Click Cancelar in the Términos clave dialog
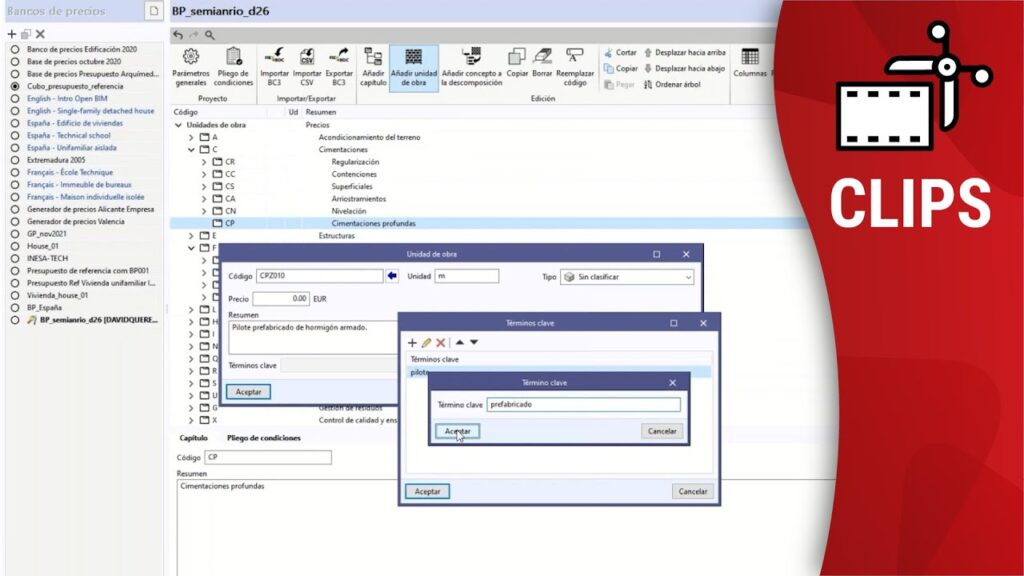The image size is (1024, 576). click(x=692, y=491)
